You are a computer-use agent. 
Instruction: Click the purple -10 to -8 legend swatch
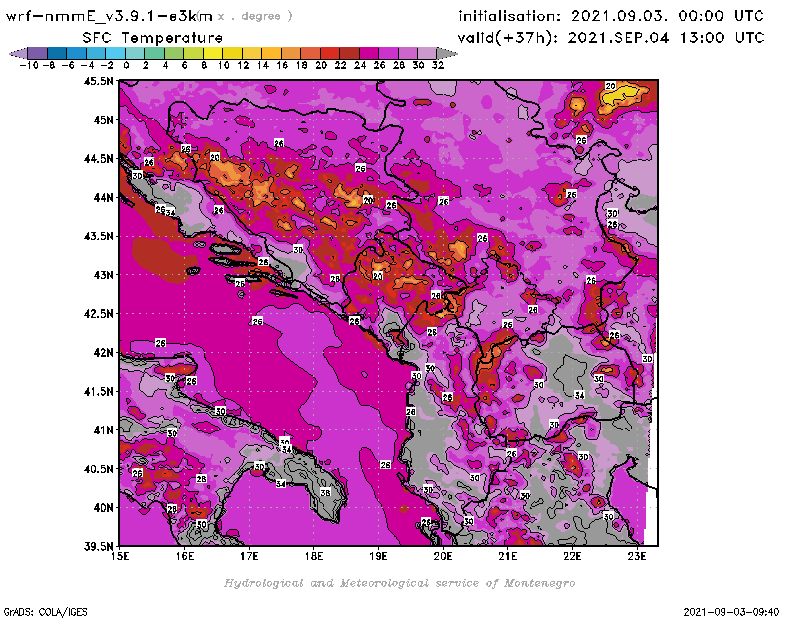38,53
